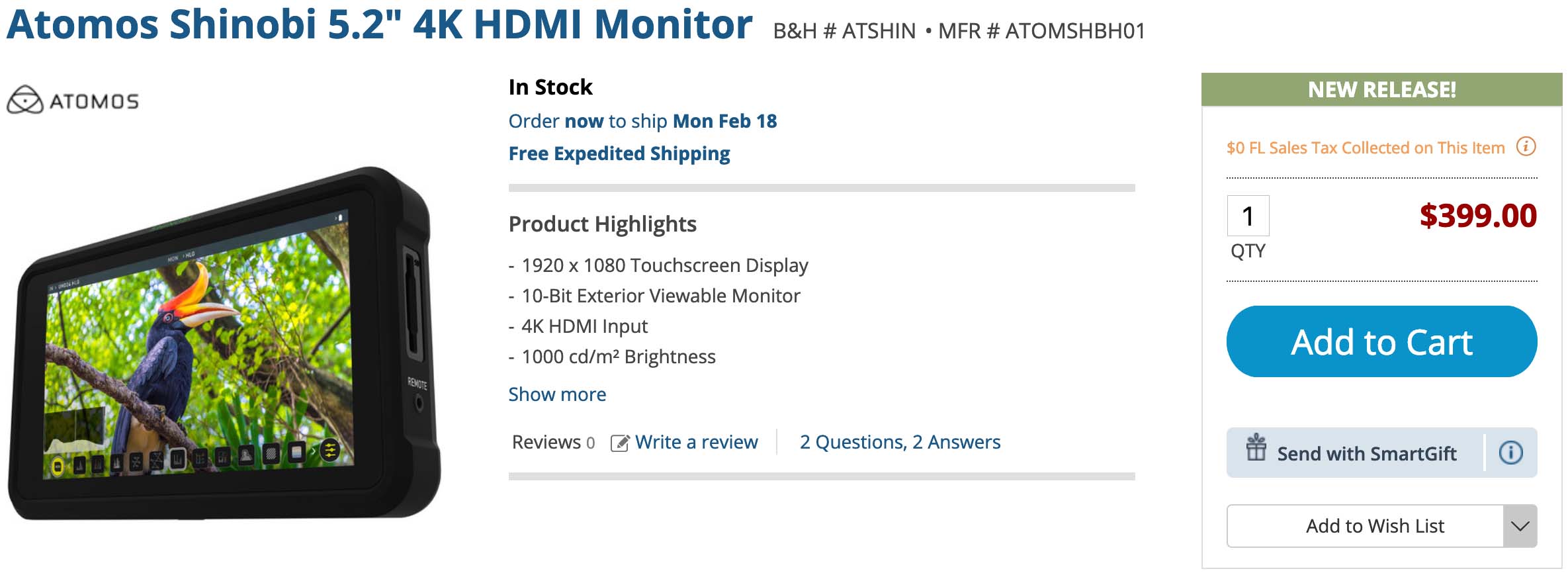Click the SmartGift info circle icon
1568x573 pixels.
[x=1511, y=453]
